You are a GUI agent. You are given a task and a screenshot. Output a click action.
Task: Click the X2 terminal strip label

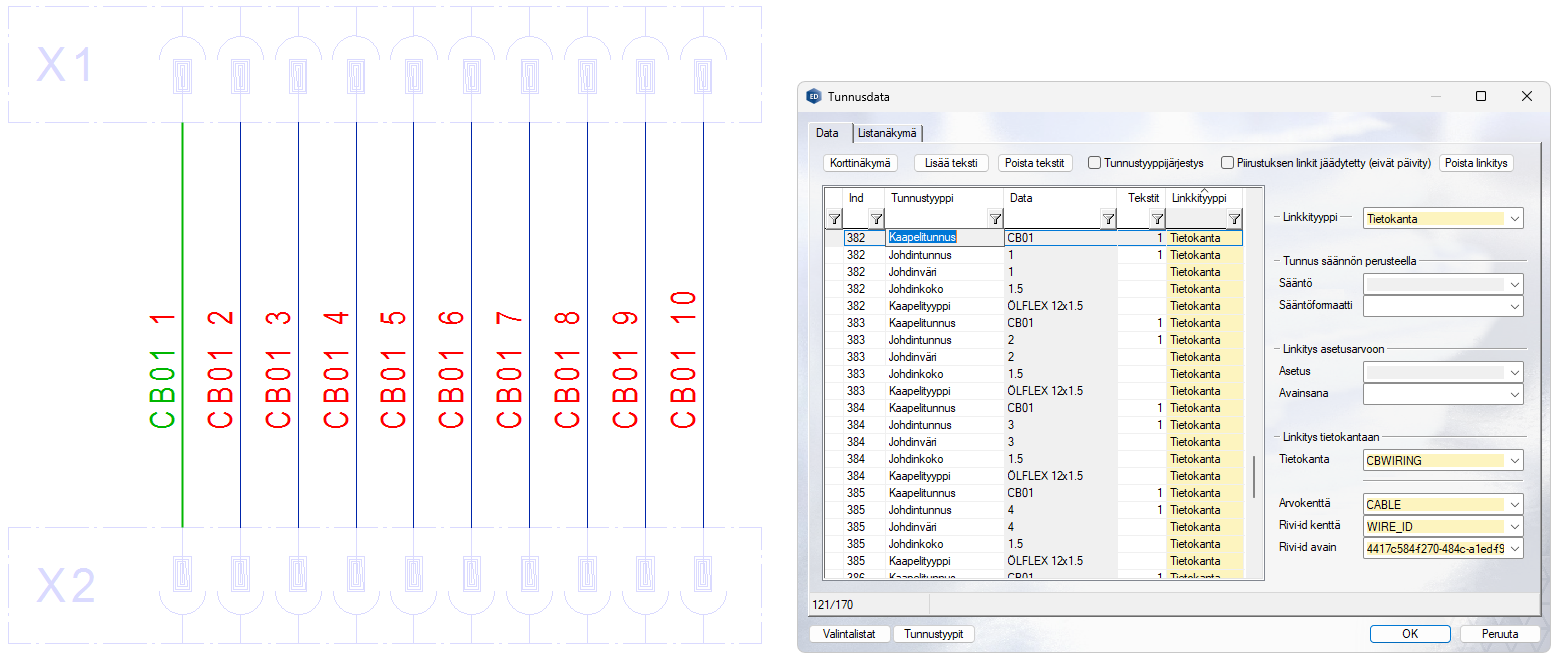(66, 586)
